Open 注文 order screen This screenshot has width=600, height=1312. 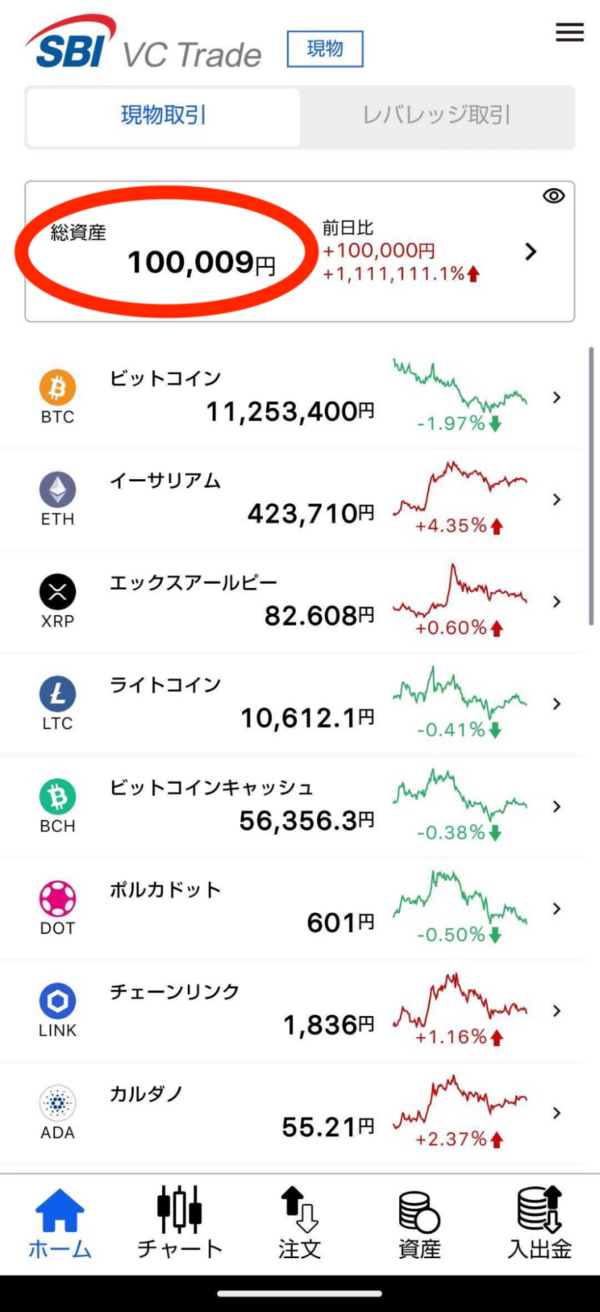[x=299, y=1222]
